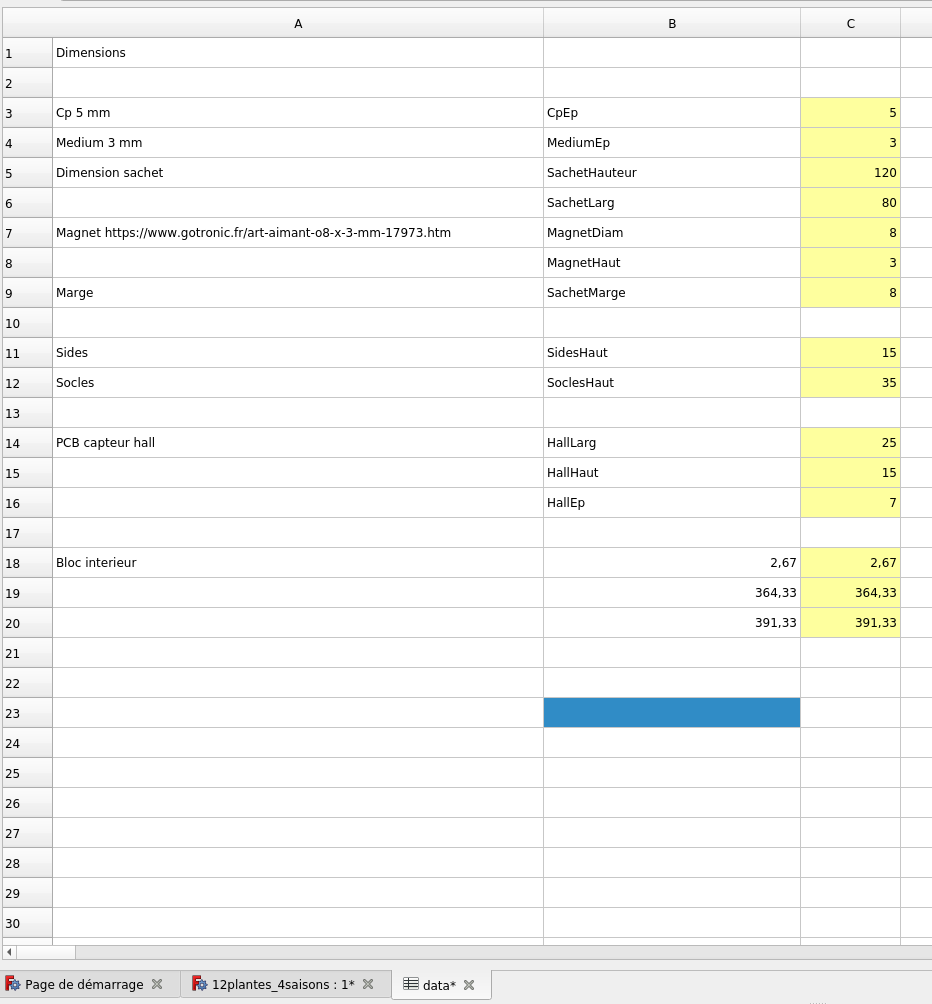Select the 'Cp 5 mm' cell
Image resolution: width=932 pixels, height=1004 pixels.
point(298,113)
